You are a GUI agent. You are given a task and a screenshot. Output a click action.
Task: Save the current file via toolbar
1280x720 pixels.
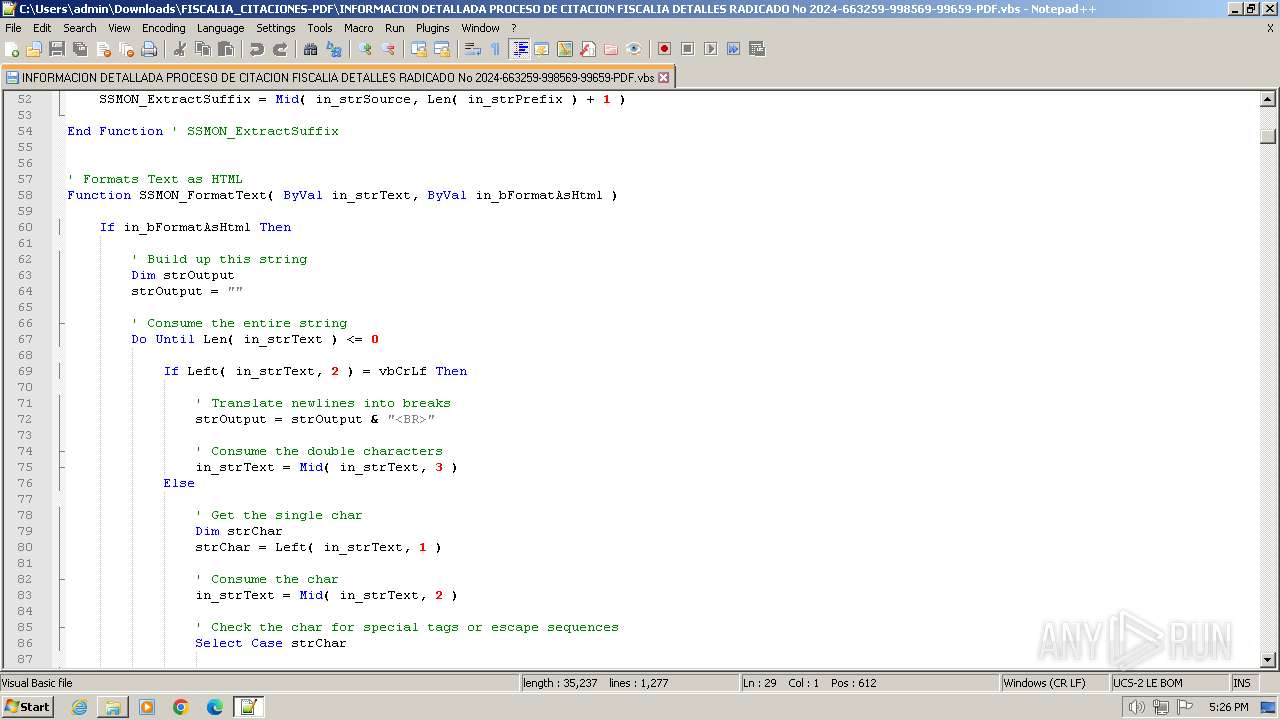click(57, 49)
